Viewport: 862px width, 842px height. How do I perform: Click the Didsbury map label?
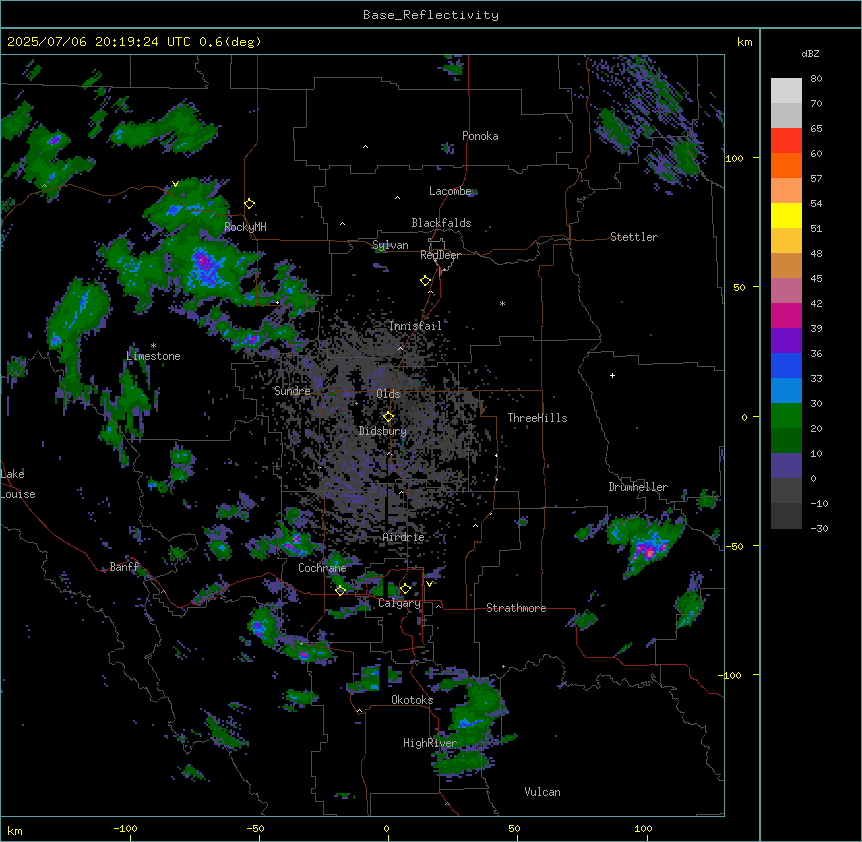(x=383, y=431)
